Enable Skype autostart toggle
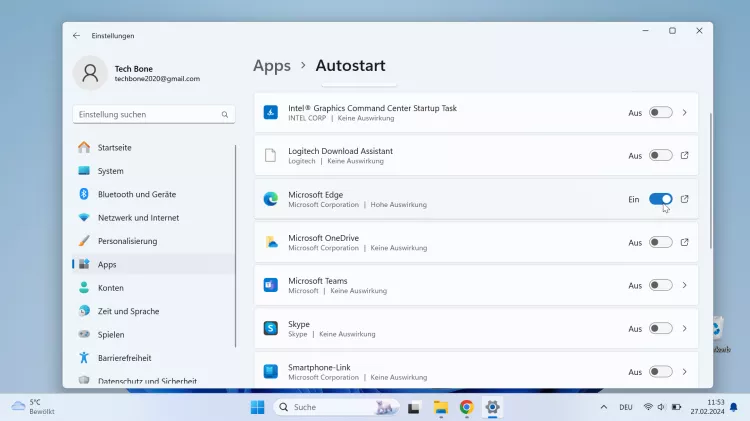Viewport: 750px width, 421px height. pyautogui.click(x=661, y=328)
